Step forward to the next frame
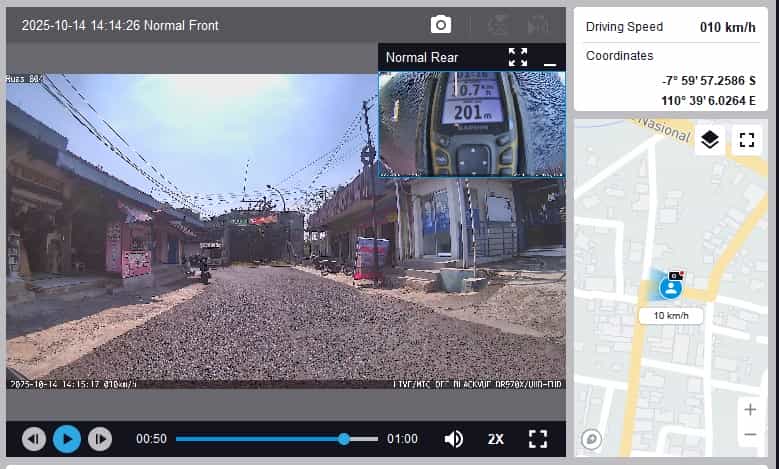The image size is (779, 469). [x=99, y=439]
